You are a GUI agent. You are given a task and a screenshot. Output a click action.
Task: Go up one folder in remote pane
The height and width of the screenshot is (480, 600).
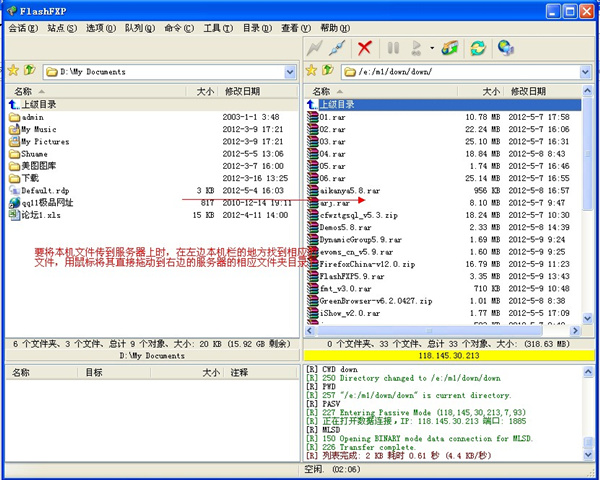(329, 71)
